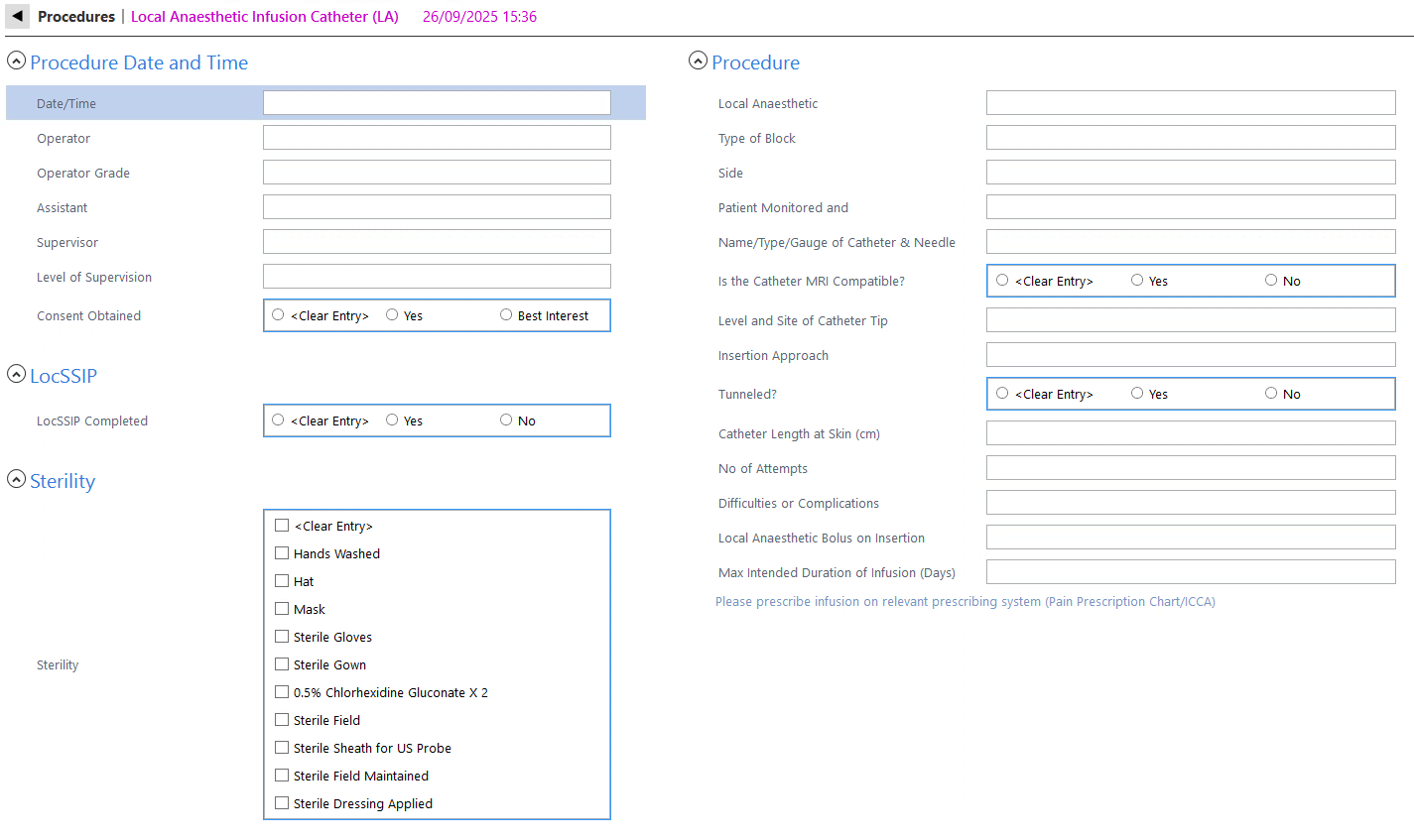Image resolution: width=1414 pixels, height=840 pixels.
Task: Select Yes for Consent Obtained
Action: tap(393, 315)
